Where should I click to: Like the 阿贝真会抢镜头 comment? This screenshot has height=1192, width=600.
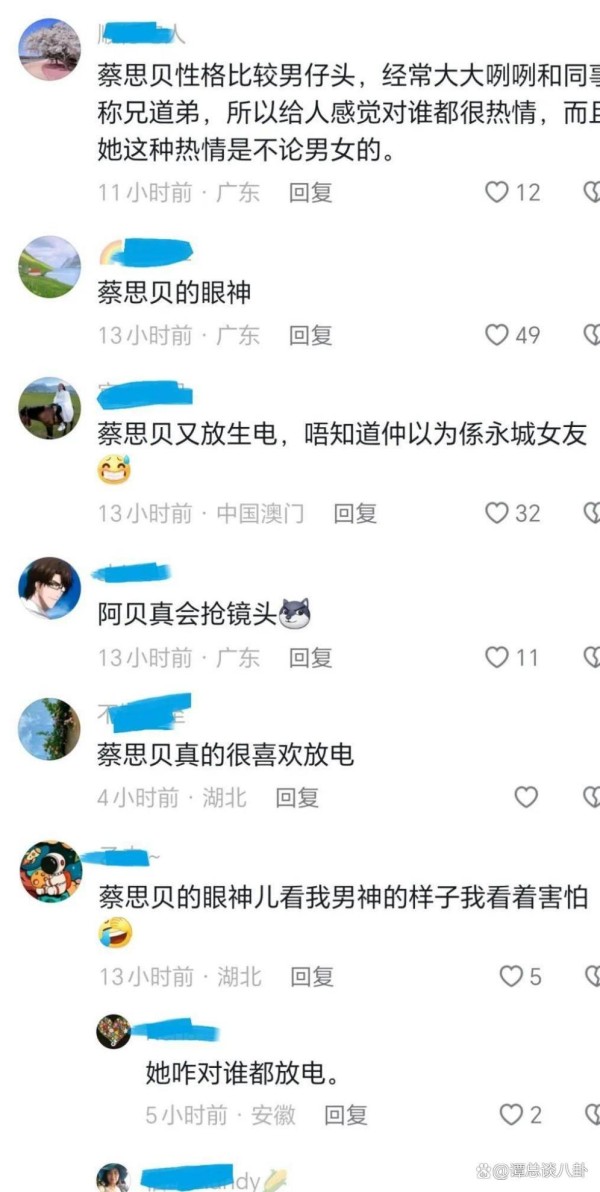point(497,657)
